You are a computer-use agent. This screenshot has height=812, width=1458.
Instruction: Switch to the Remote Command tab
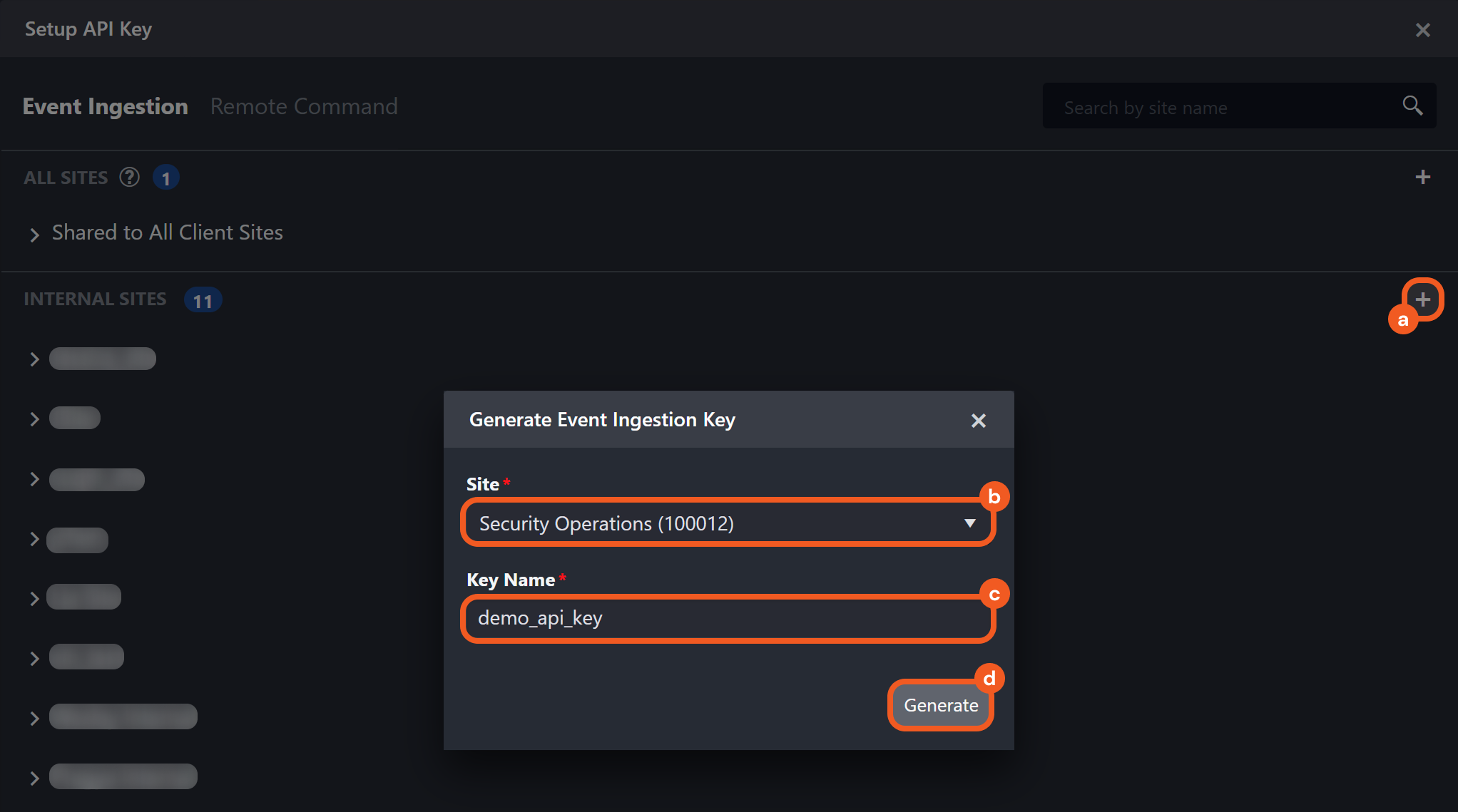304,106
